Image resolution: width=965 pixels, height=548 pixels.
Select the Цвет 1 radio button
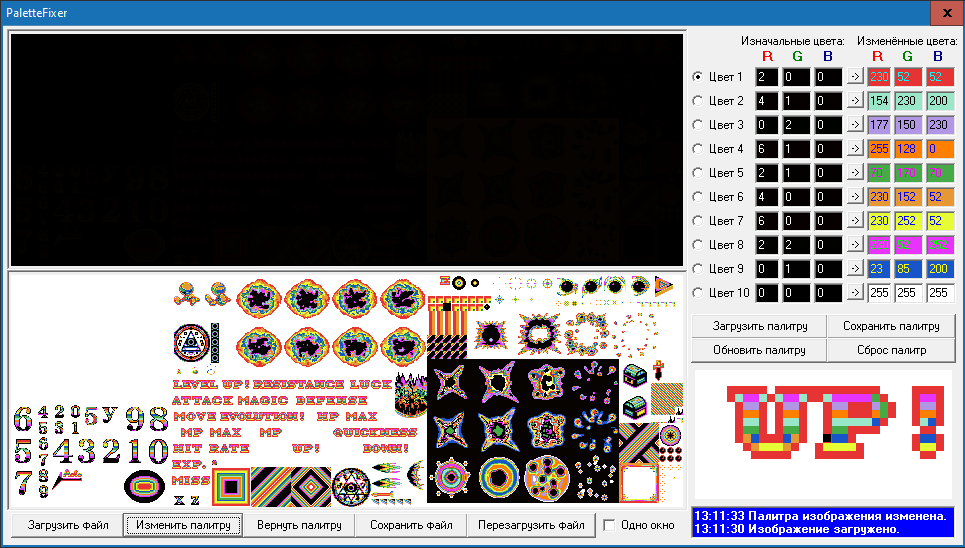tap(697, 77)
